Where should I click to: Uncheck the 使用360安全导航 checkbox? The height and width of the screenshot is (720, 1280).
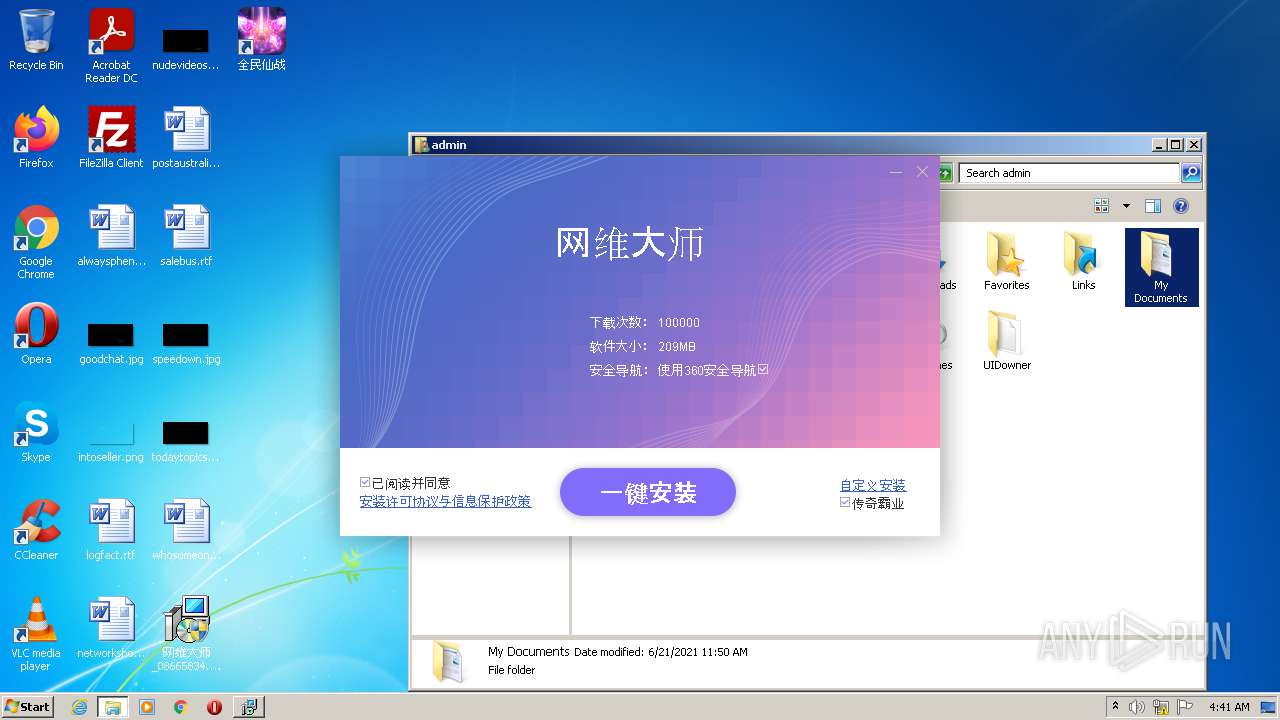pyautogui.click(x=763, y=370)
